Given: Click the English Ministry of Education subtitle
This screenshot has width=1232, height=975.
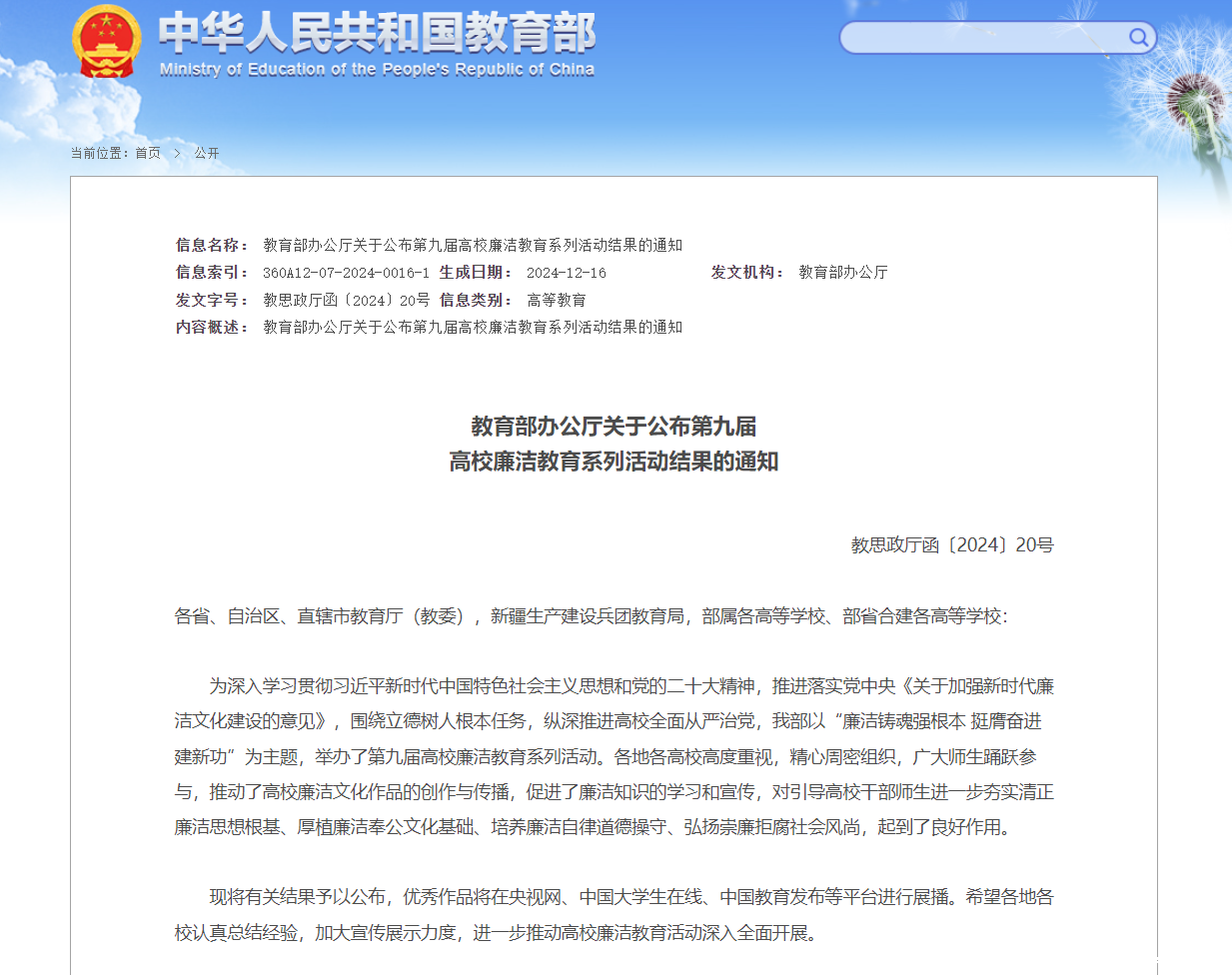Looking at the screenshot, I should pyautogui.click(x=377, y=69).
